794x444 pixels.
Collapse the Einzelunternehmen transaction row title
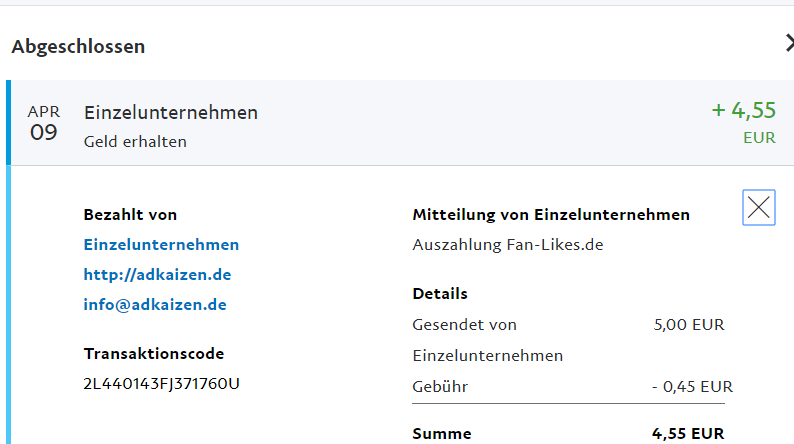171,113
